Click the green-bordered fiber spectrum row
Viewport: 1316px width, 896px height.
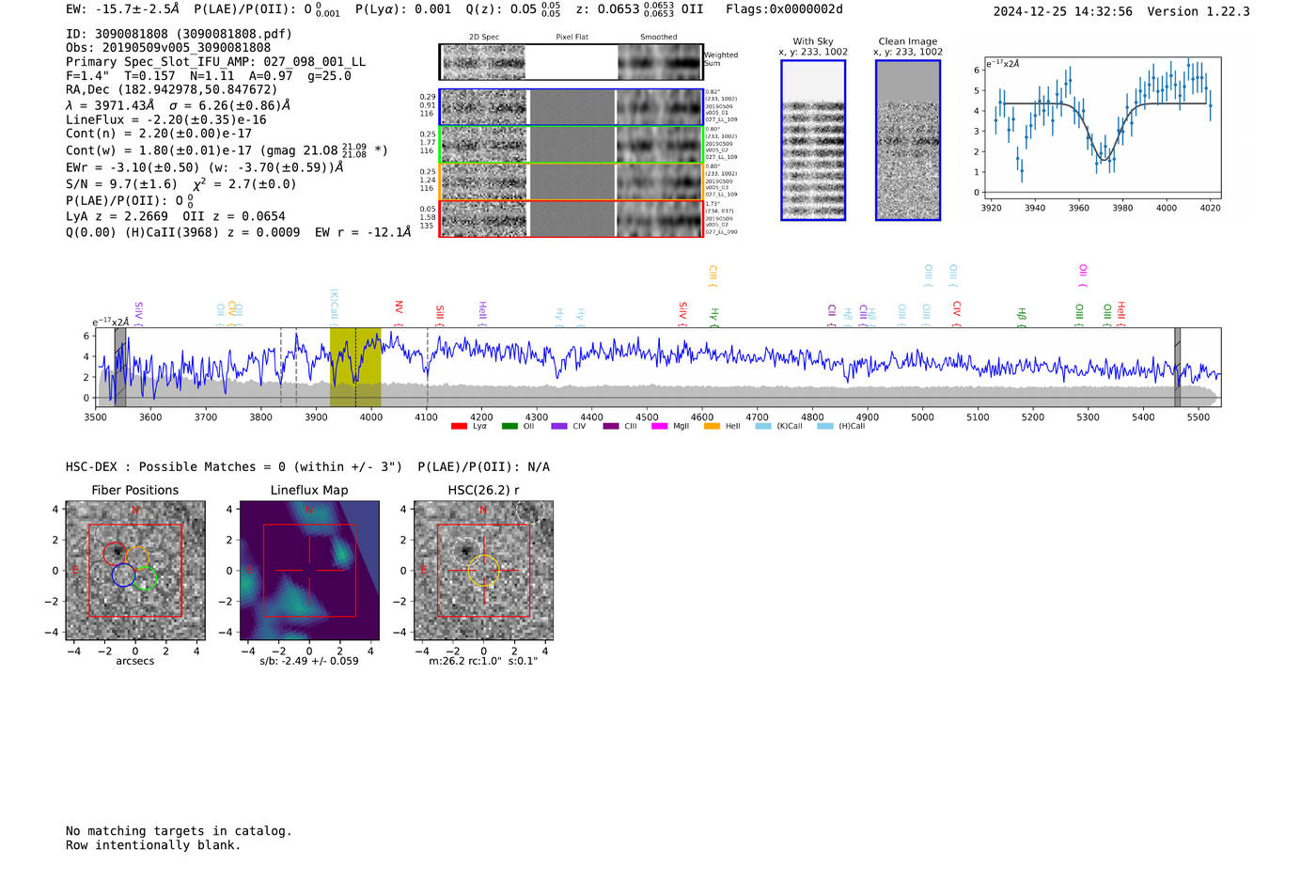click(571, 145)
